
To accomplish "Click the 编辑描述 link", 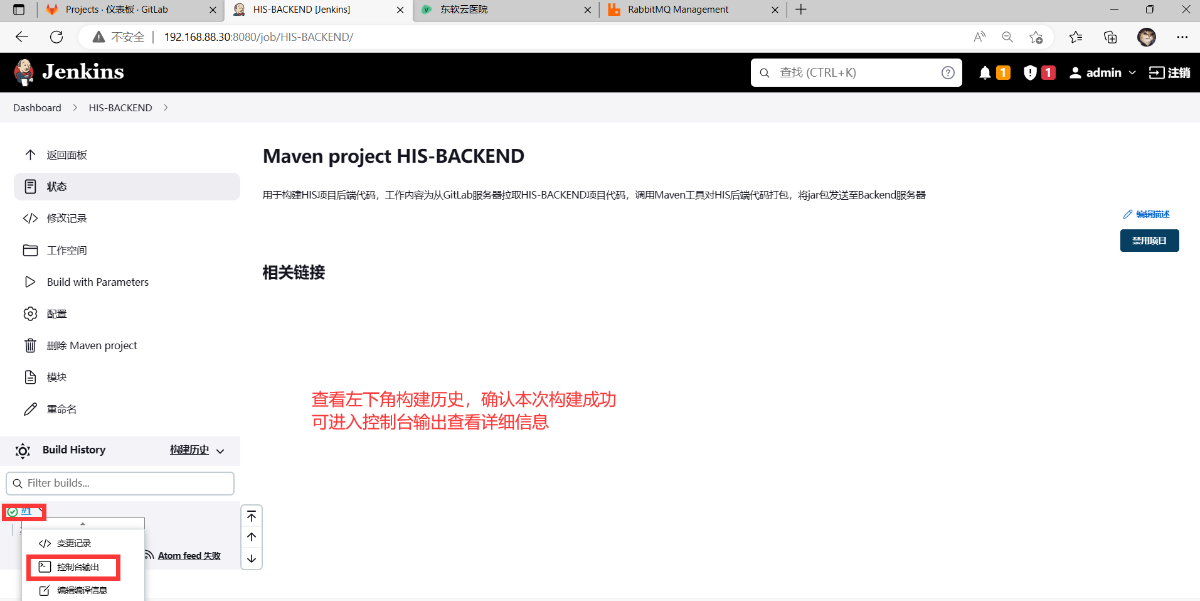I will 1147,214.
